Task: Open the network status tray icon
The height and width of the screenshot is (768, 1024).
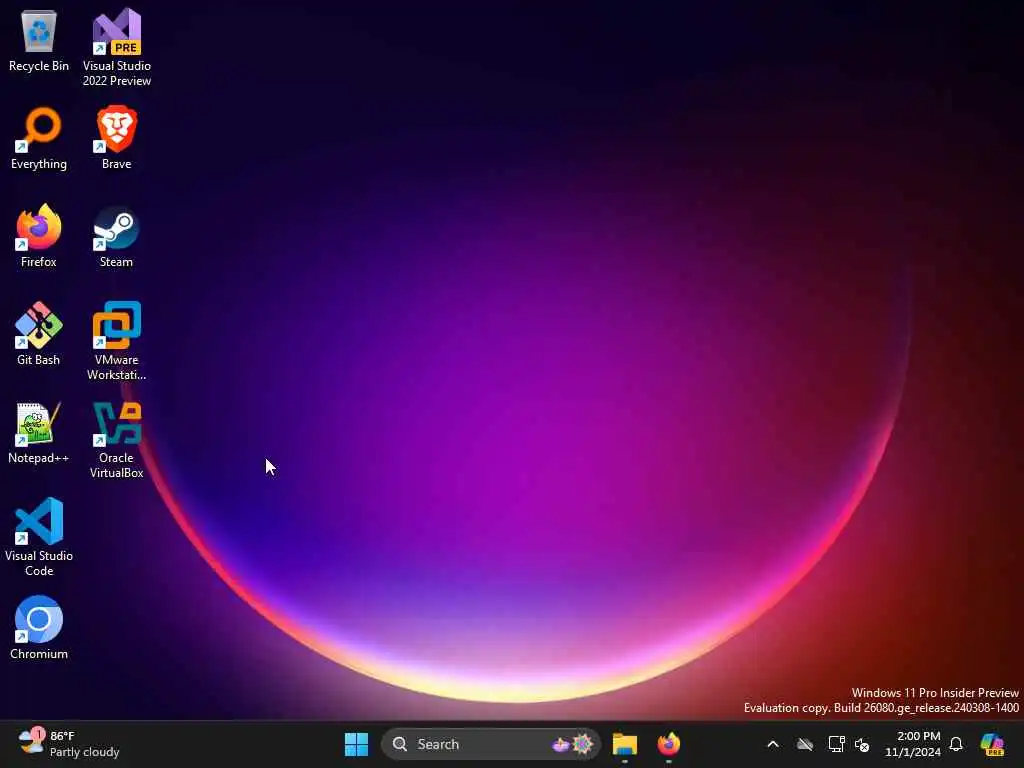Action: pyautogui.click(x=837, y=744)
